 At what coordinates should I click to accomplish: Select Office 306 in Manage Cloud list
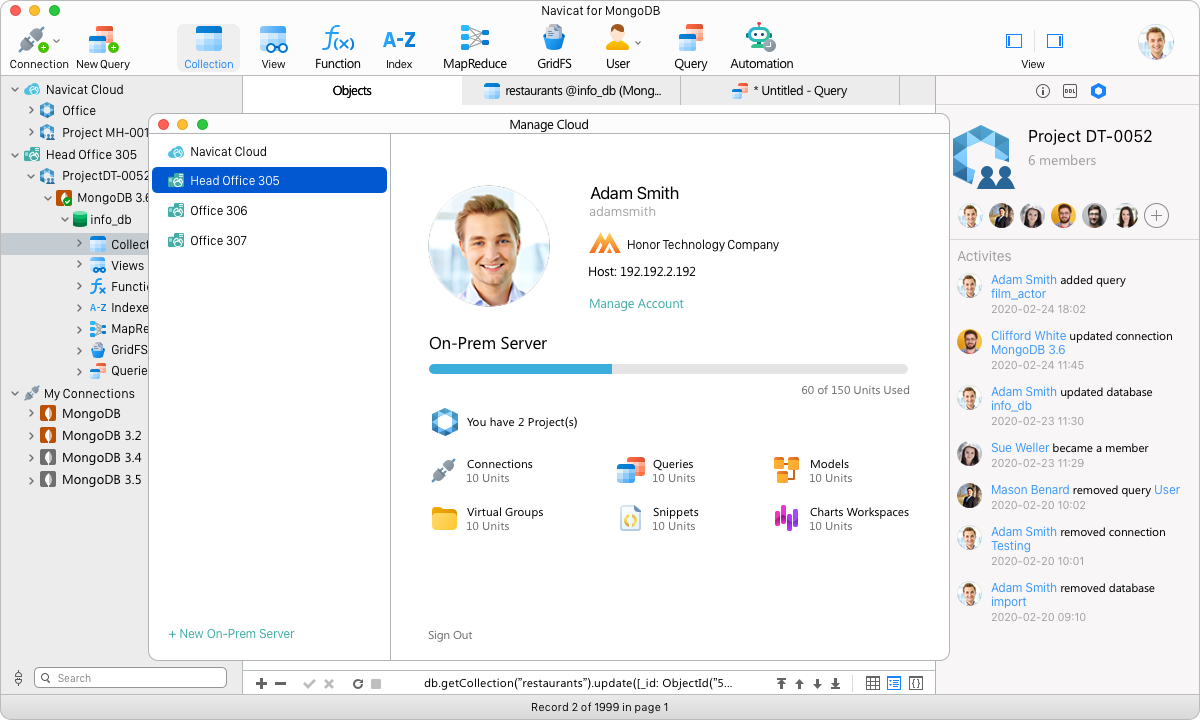click(269, 210)
